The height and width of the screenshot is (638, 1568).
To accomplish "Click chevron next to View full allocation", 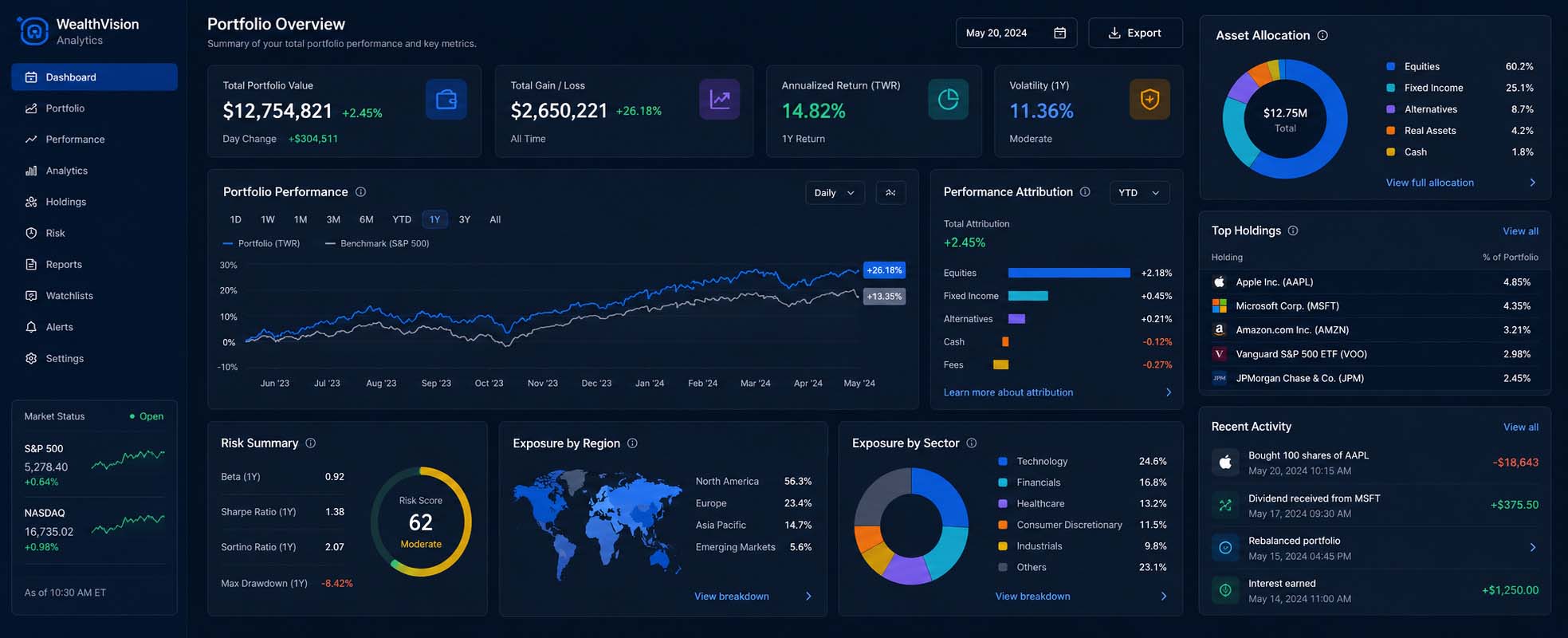I will coord(1532,183).
